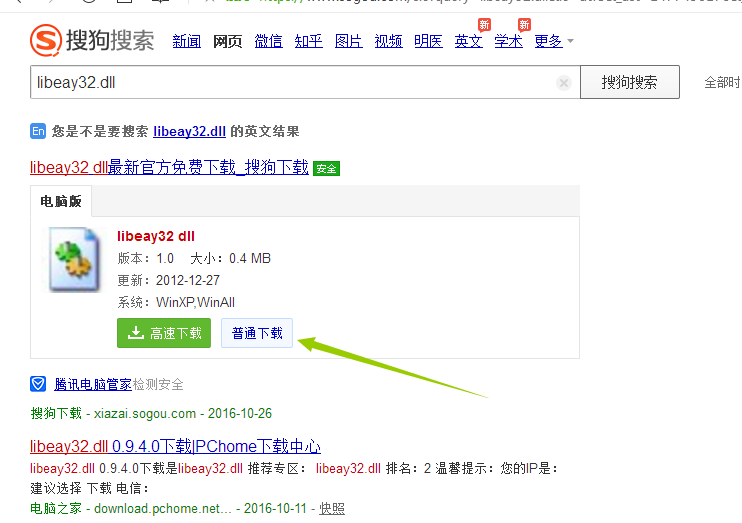This screenshot has width=742, height=523.
Task: Click the blue En language icon
Action: 38,131
